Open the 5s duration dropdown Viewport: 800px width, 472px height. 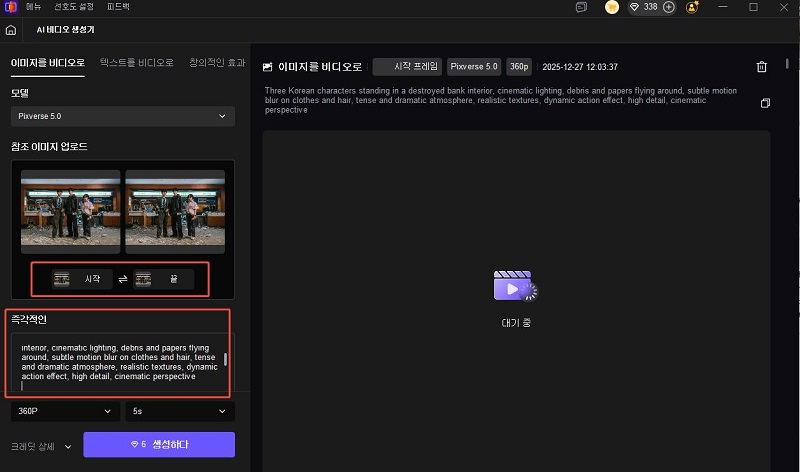180,411
